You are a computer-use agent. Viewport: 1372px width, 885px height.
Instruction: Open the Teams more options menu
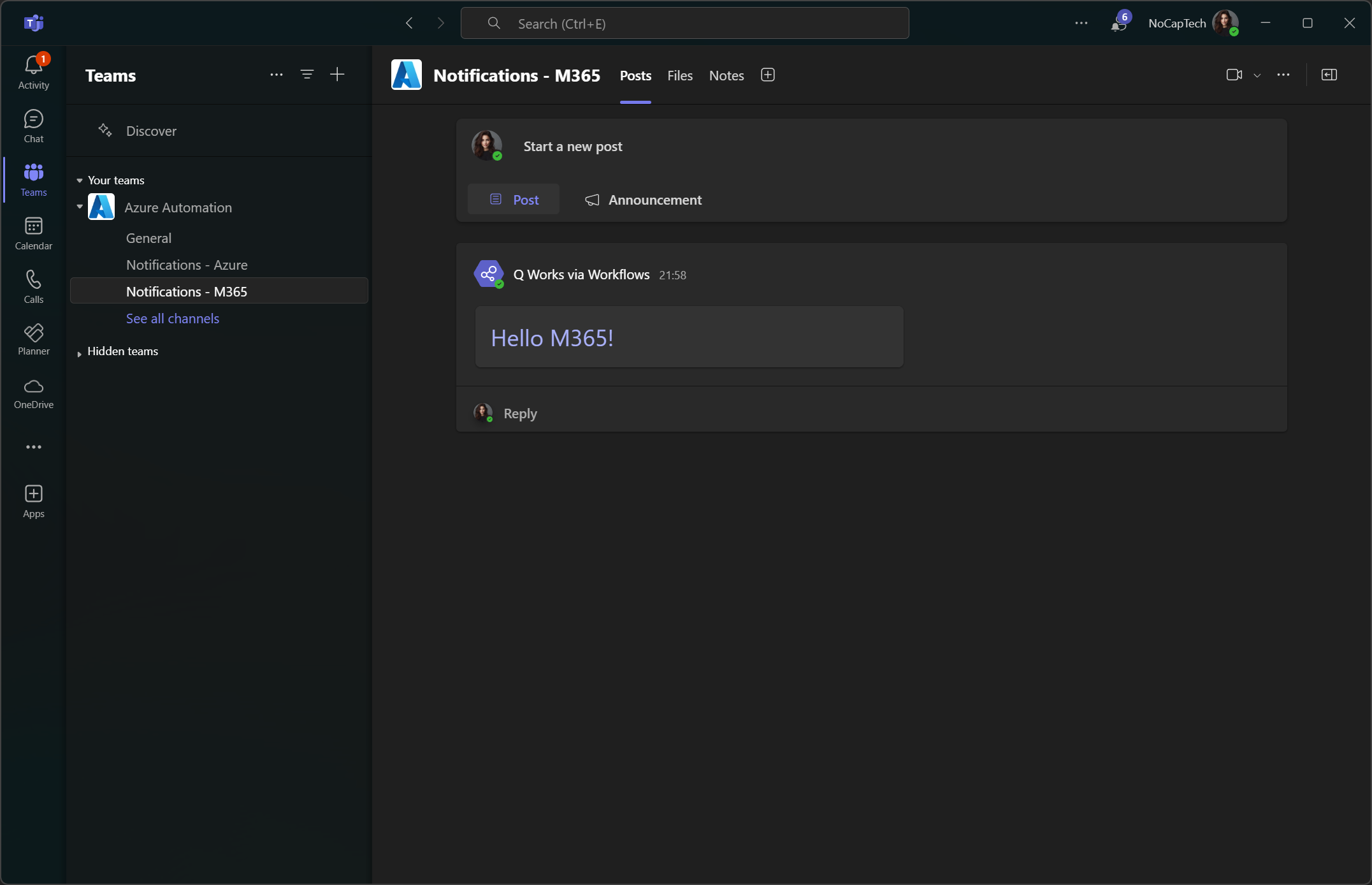[276, 74]
